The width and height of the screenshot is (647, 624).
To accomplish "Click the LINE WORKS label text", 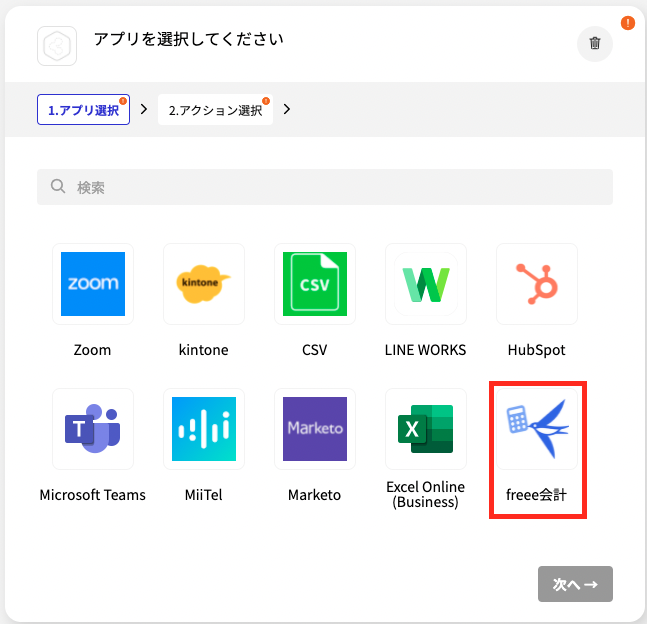I will click(425, 350).
